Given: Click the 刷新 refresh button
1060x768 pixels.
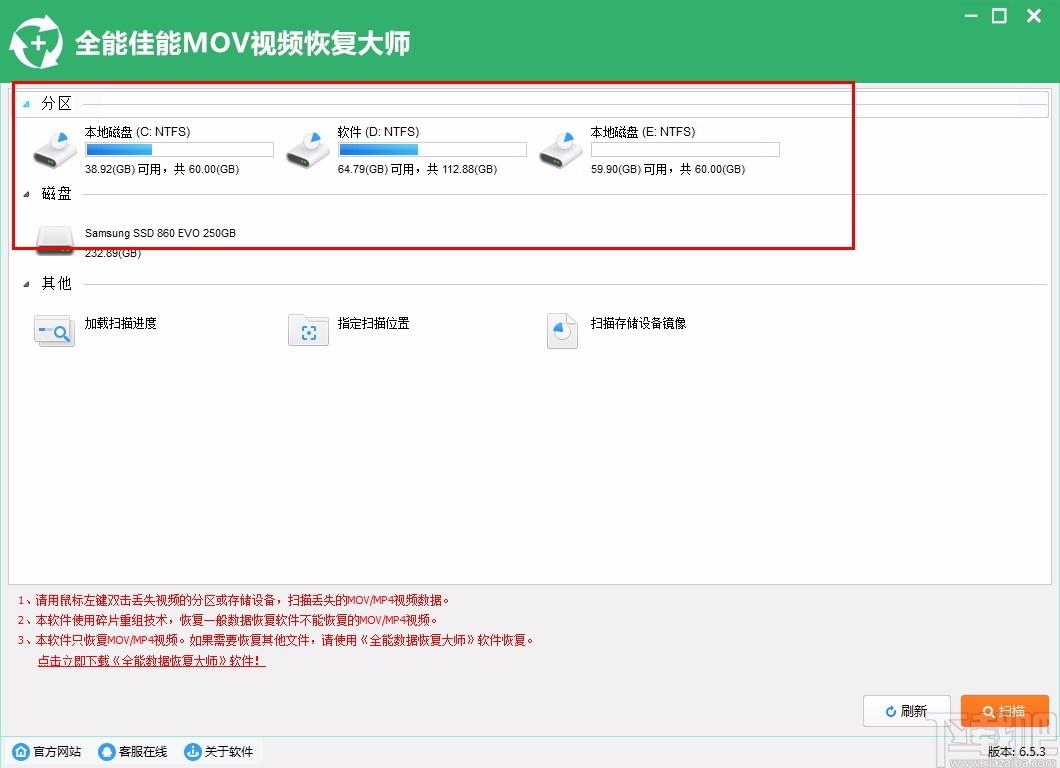Looking at the screenshot, I should tap(907, 711).
